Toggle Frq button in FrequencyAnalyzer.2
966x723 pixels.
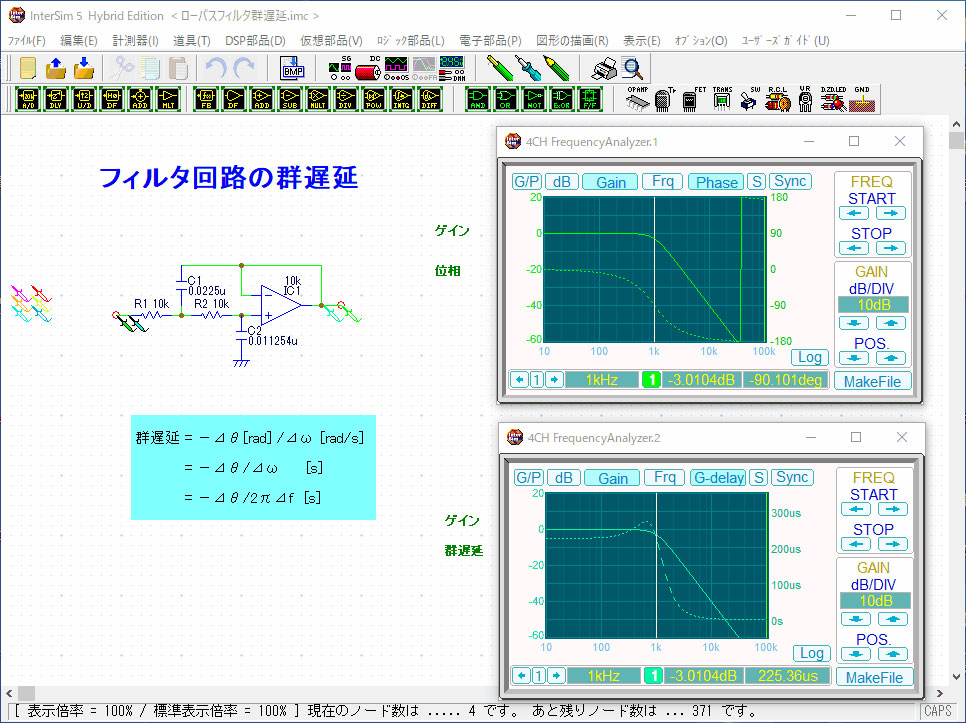coord(665,477)
